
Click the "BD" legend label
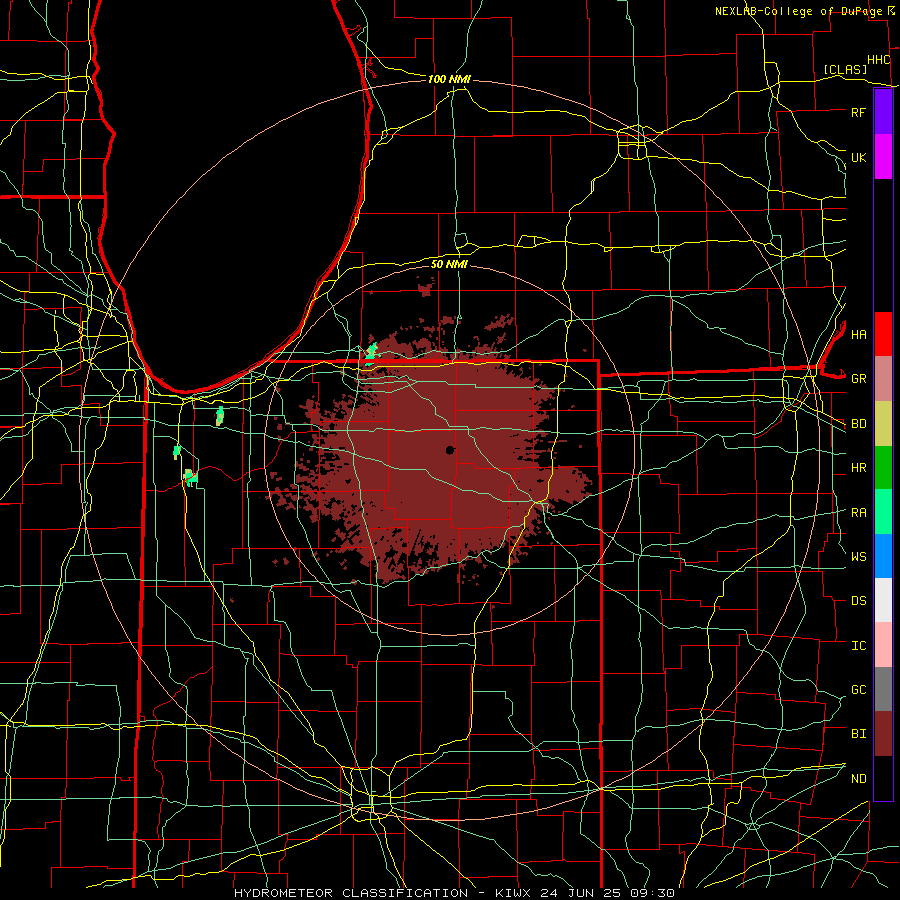pos(858,424)
